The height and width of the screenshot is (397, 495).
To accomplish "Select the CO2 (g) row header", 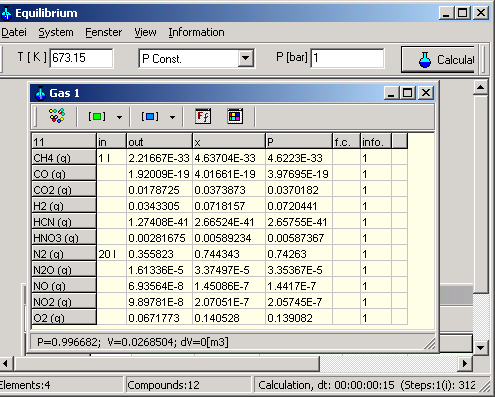I will pos(64,189).
